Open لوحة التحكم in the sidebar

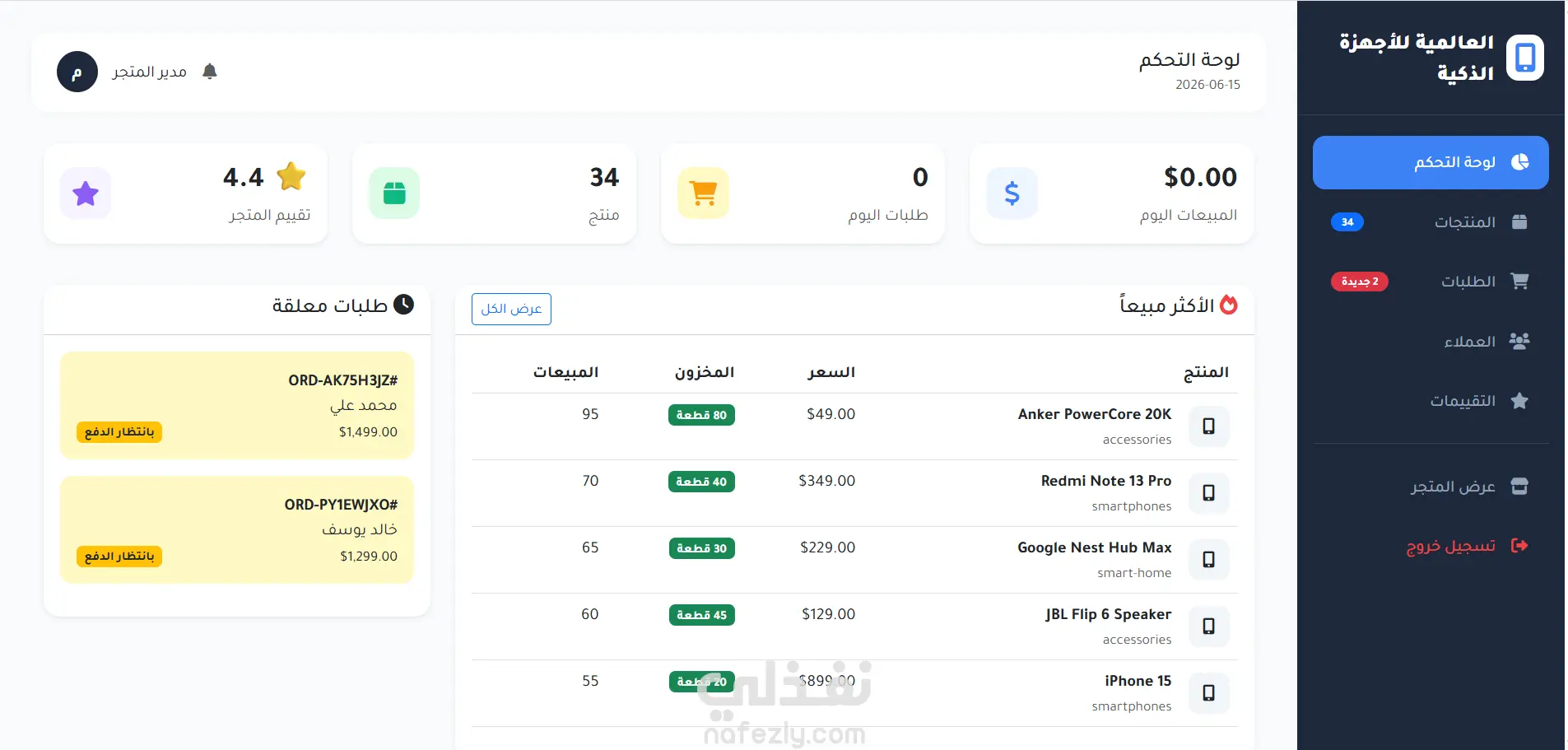pyautogui.click(x=1431, y=162)
